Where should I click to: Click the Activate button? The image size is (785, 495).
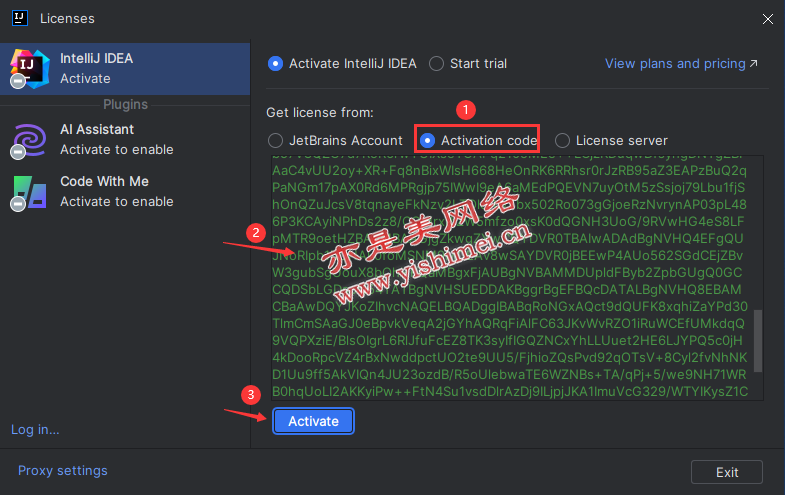[x=313, y=421]
